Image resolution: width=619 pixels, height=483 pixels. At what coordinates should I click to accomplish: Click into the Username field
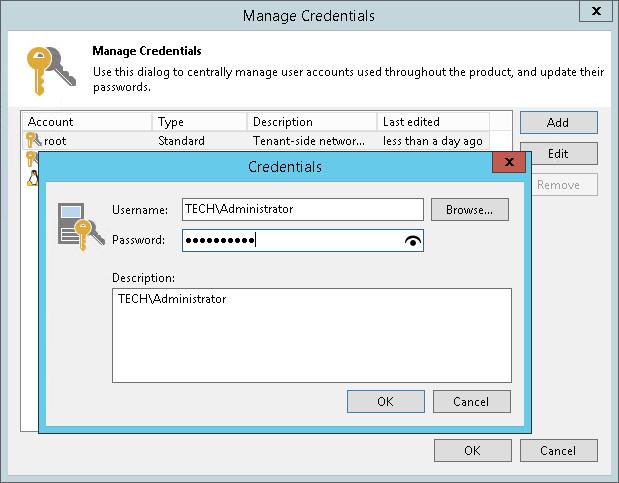point(302,209)
